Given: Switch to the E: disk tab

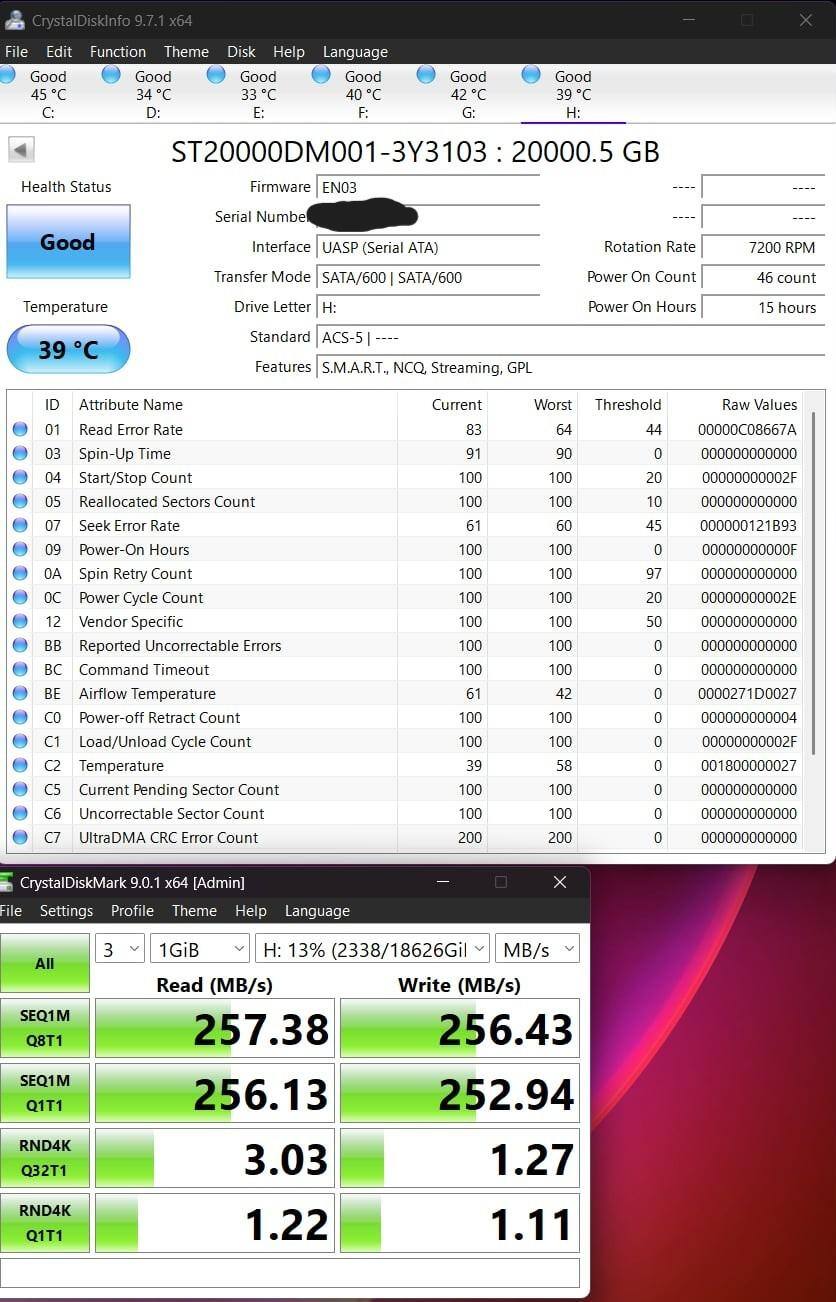Looking at the screenshot, I should pos(258,94).
